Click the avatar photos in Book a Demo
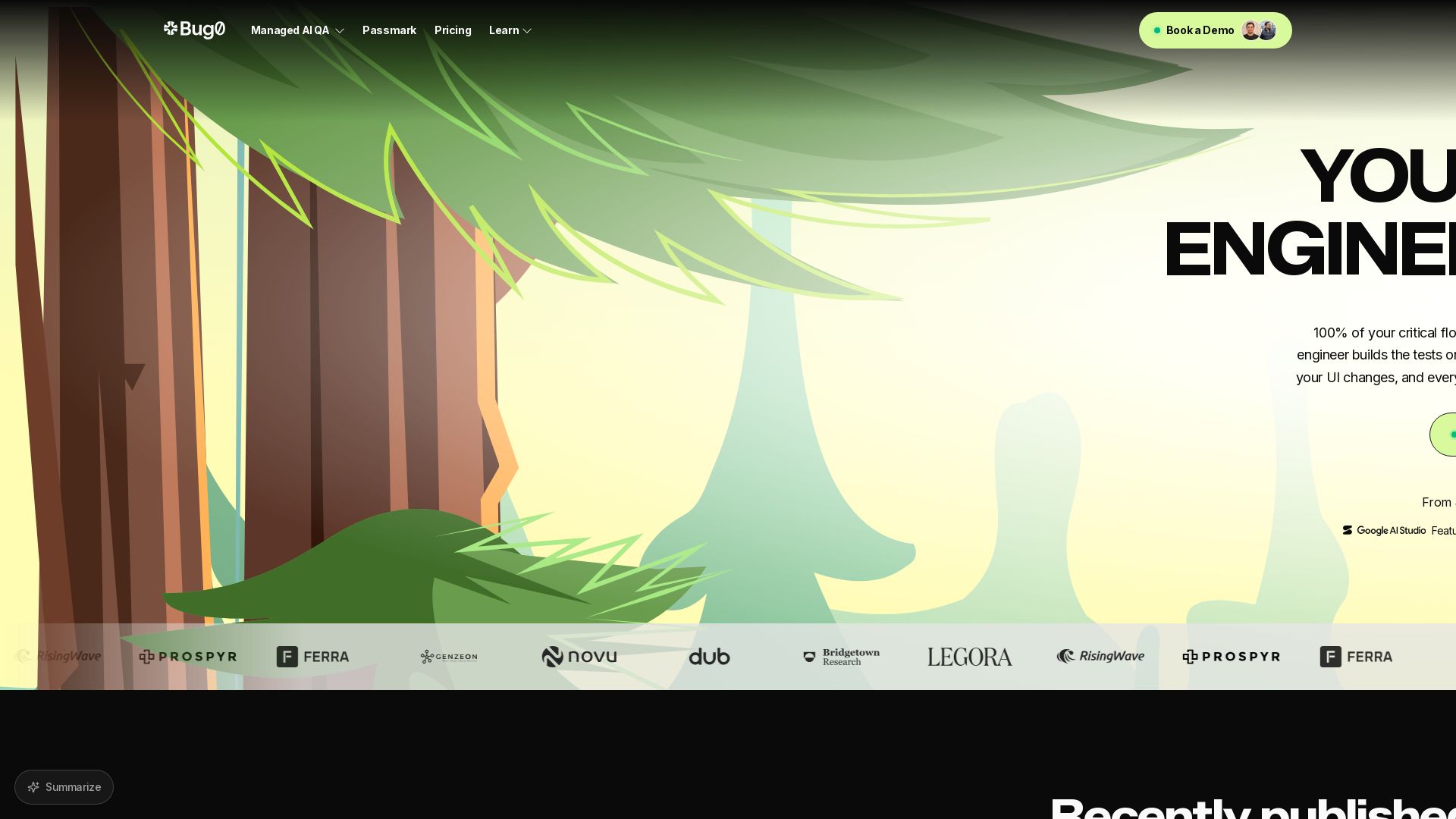The height and width of the screenshot is (819, 1456). click(1259, 30)
